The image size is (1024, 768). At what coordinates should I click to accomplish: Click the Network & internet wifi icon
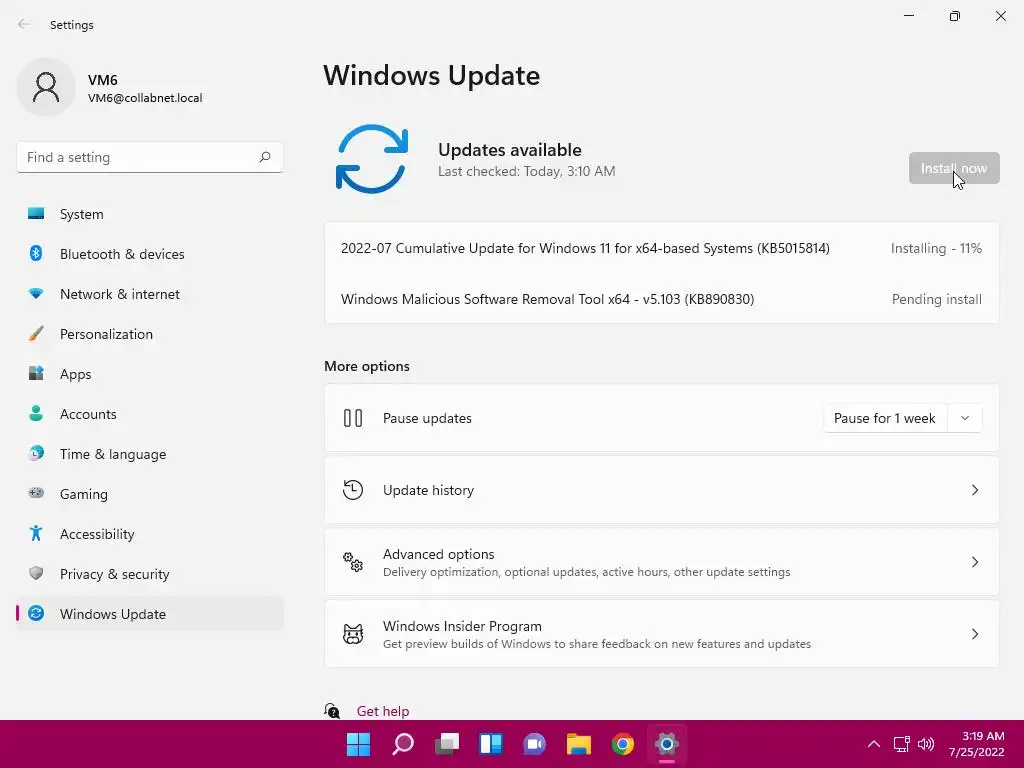[x=36, y=294]
